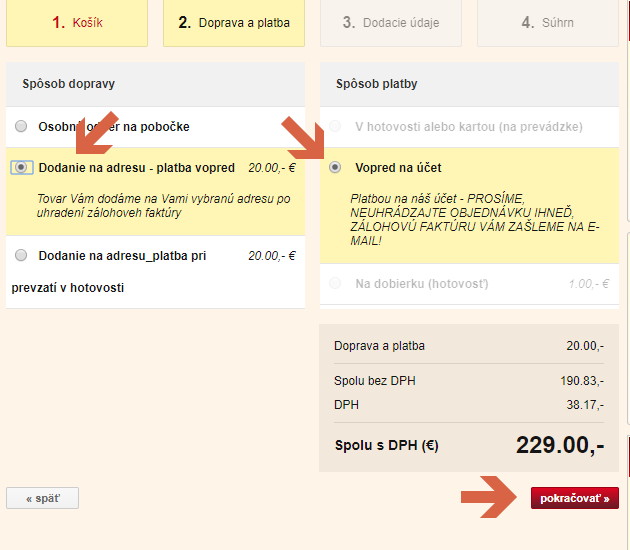
Task: Select V hotovosti alebo kartou payment radio
Action: pos(335,127)
